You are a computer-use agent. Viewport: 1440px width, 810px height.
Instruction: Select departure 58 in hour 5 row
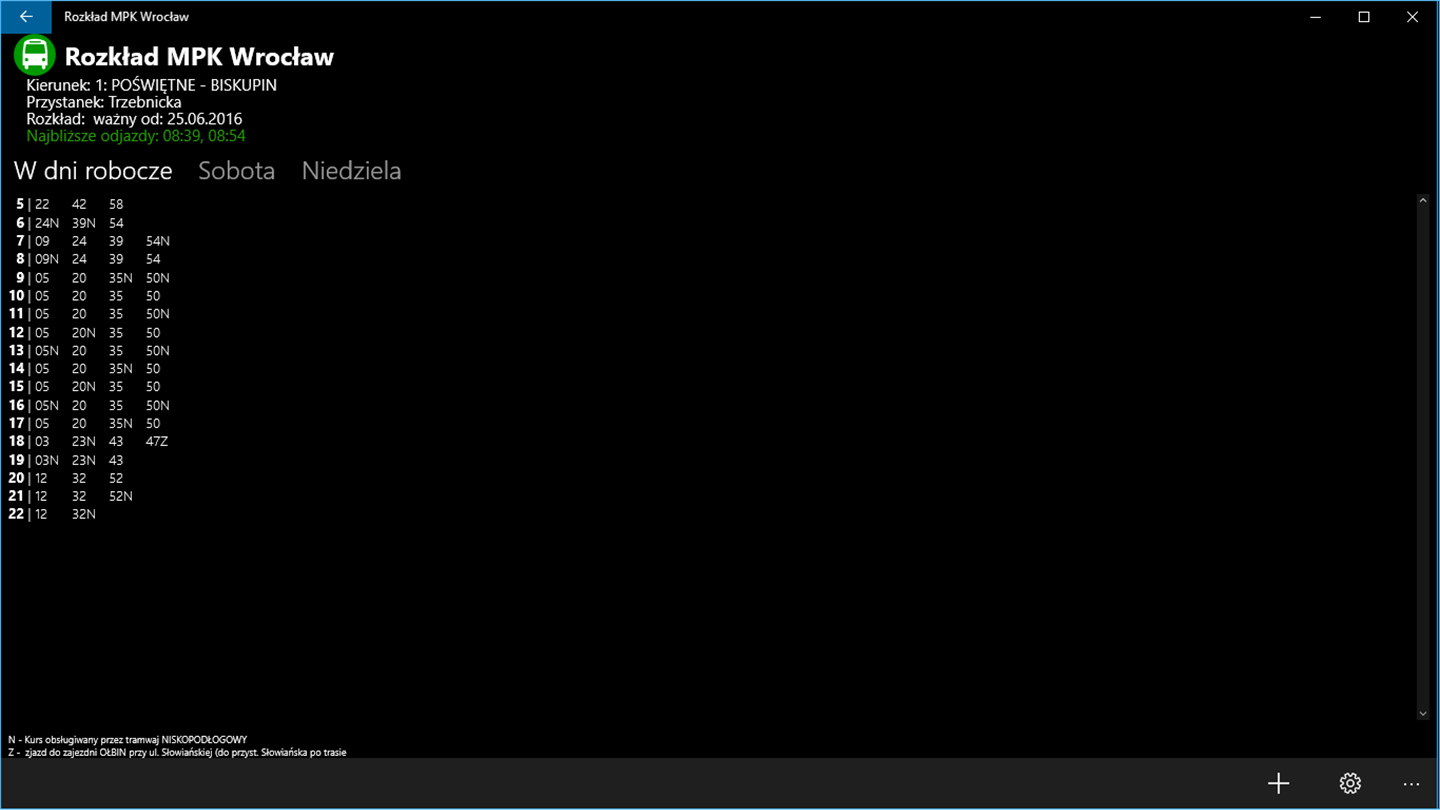click(116, 204)
